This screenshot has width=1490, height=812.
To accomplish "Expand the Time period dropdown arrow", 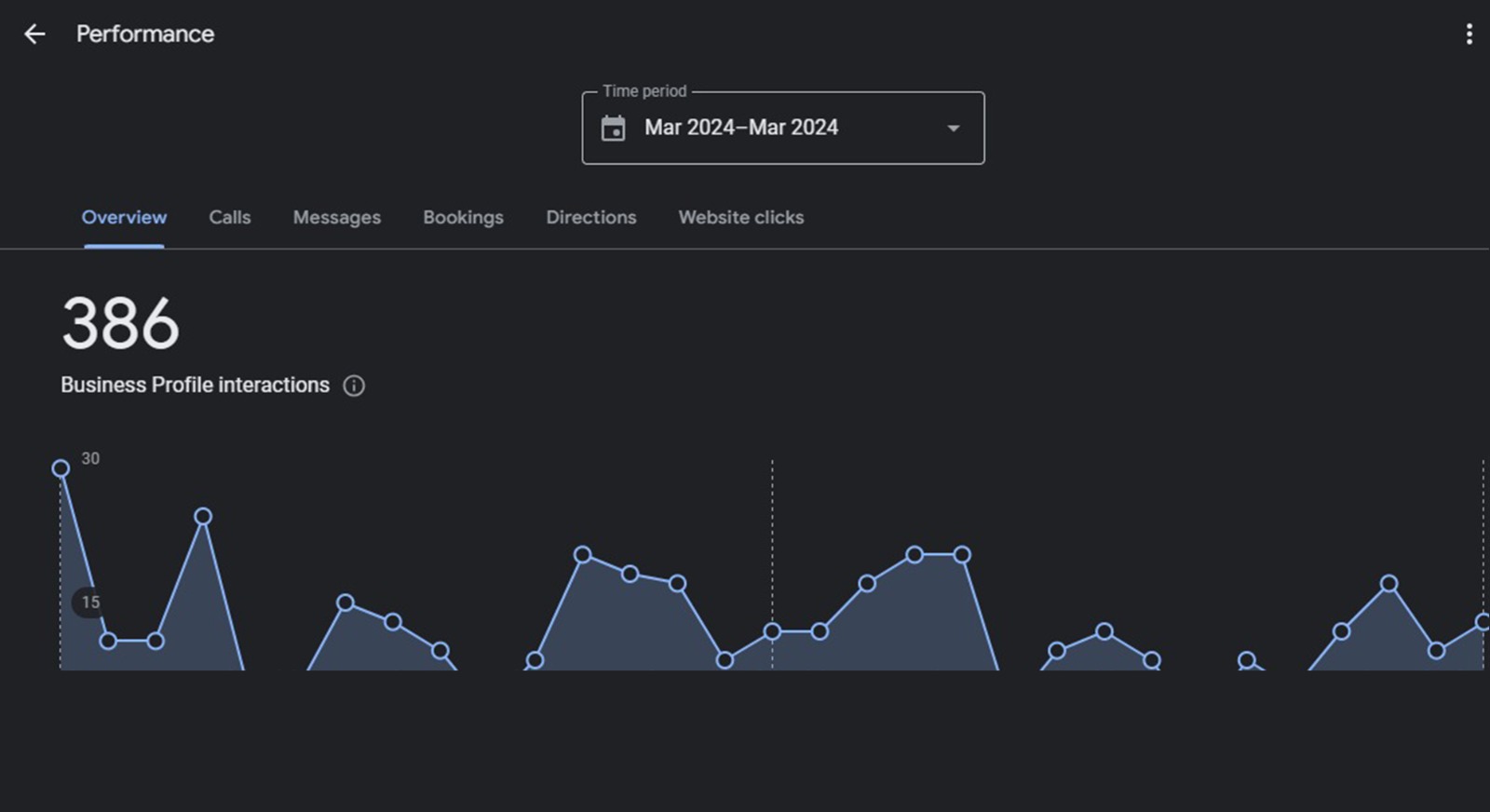I will click(953, 129).
